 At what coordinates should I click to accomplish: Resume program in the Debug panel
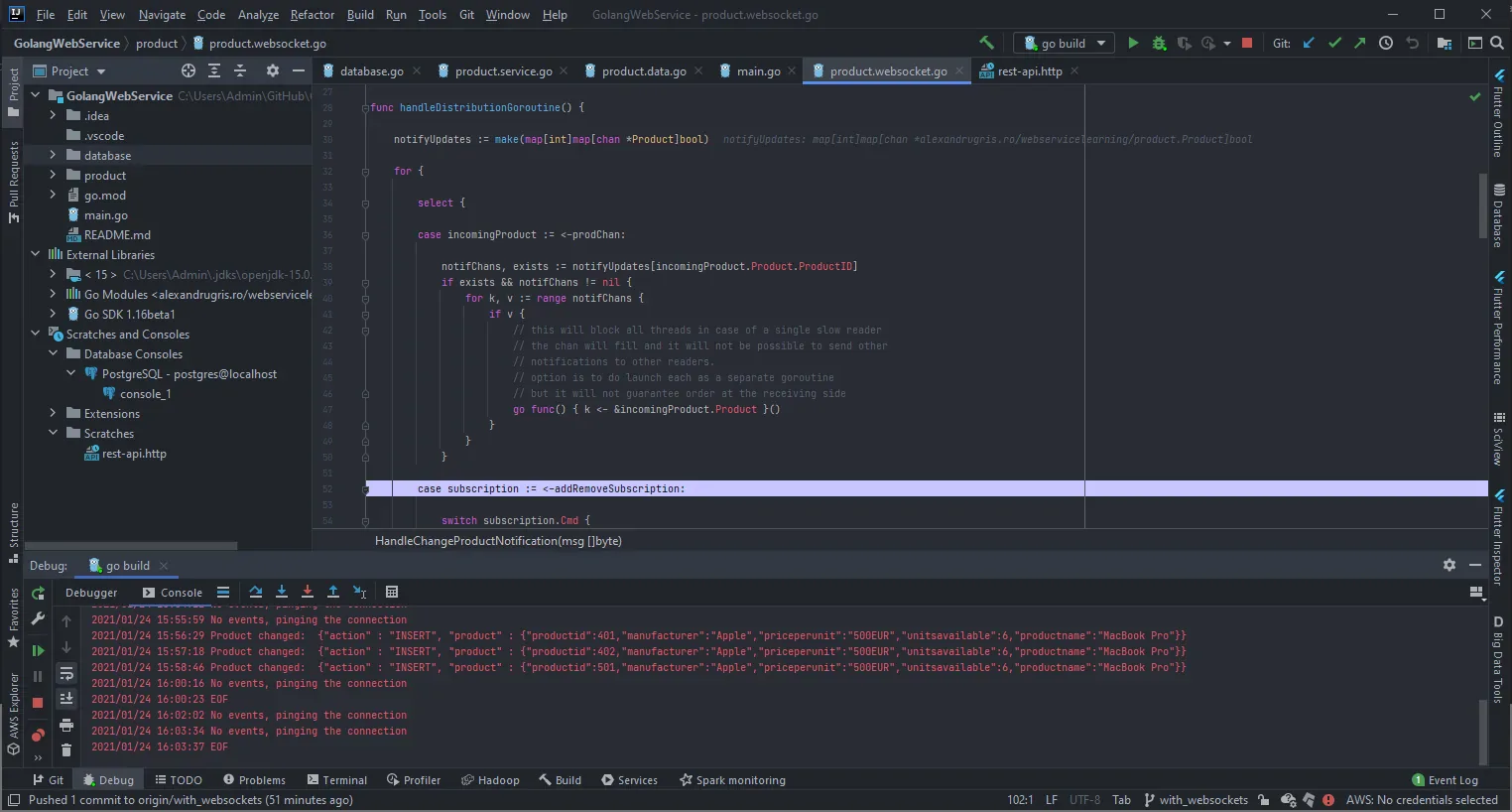click(38, 650)
